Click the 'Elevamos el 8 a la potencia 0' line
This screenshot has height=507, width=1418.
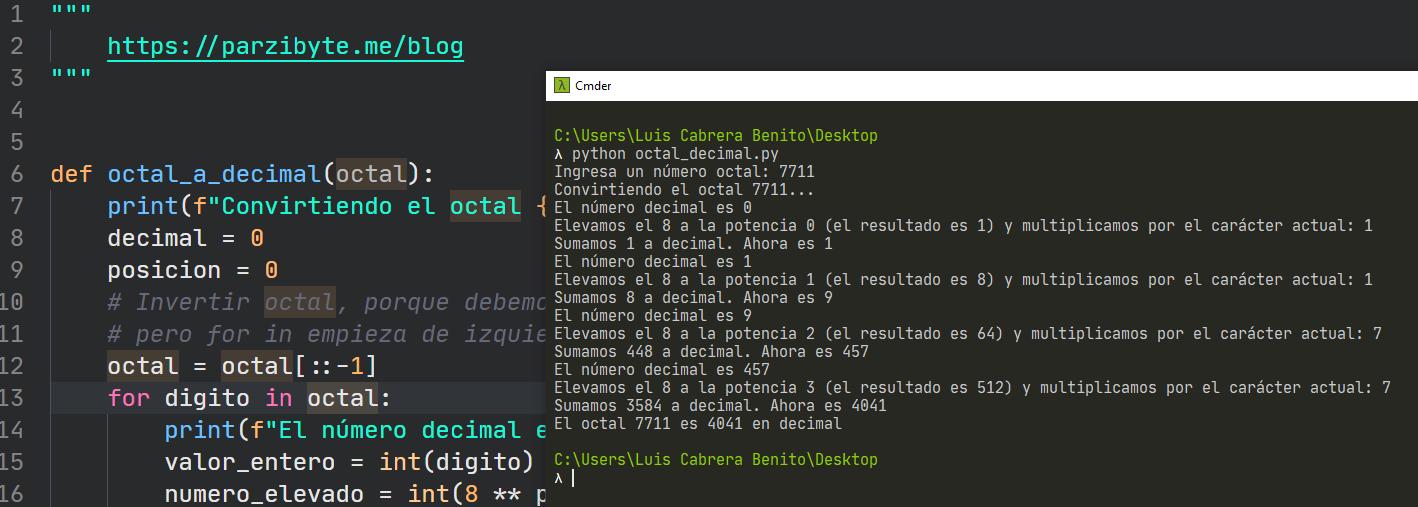(963, 225)
